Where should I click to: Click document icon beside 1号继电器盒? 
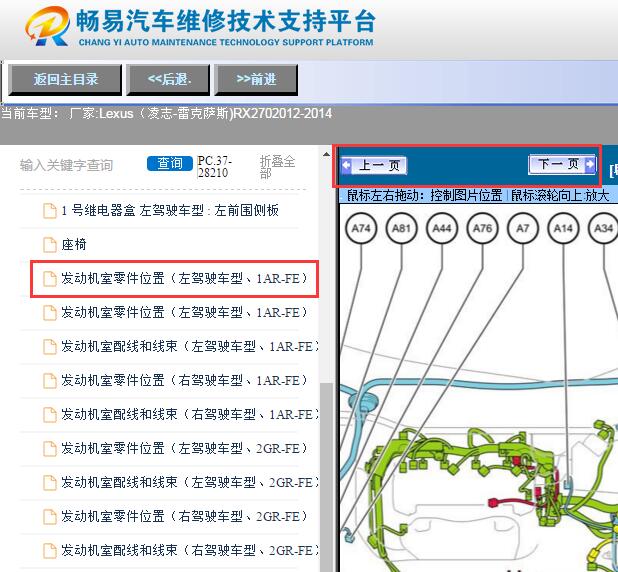point(50,211)
